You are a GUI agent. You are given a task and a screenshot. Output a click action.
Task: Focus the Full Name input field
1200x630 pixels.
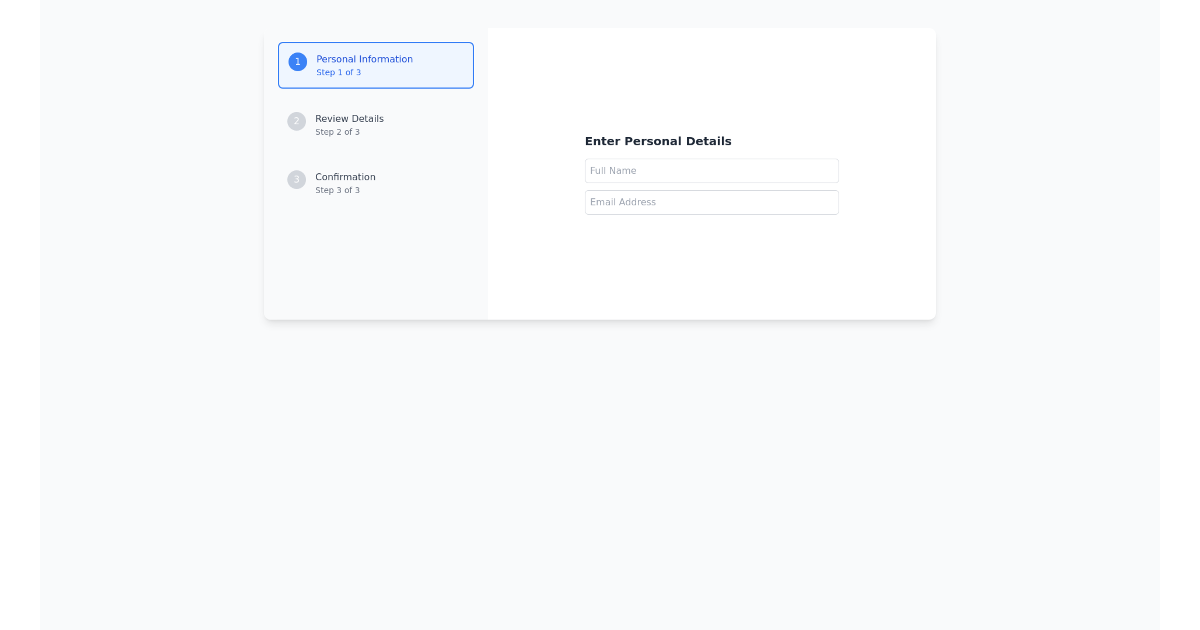(711, 170)
